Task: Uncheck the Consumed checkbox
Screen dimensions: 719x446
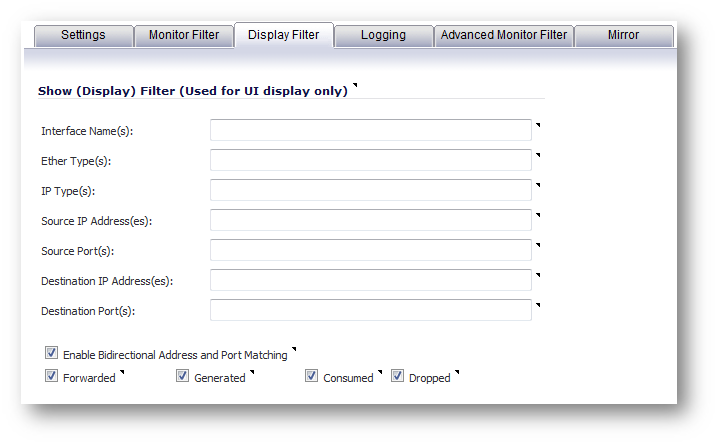Action: [x=312, y=377]
